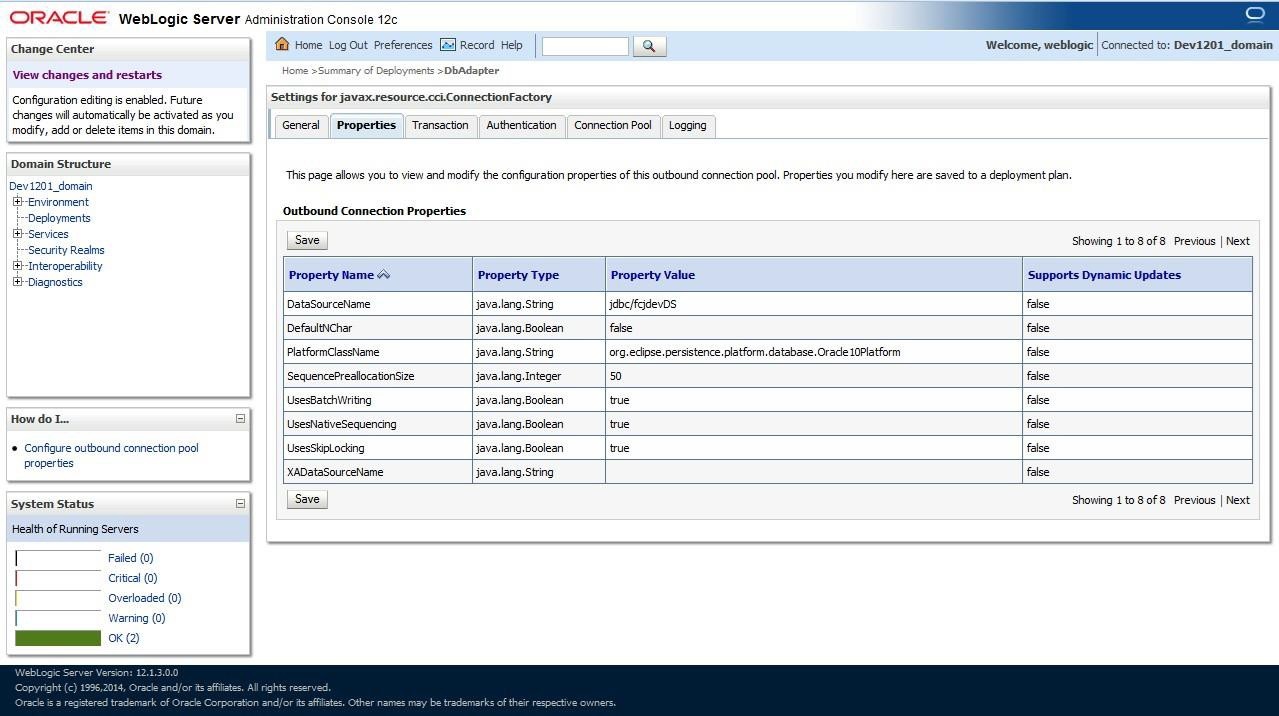The height and width of the screenshot is (716, 1279).
Task: Click the Record icon in toolbar
Action: [x=448, y=45]
